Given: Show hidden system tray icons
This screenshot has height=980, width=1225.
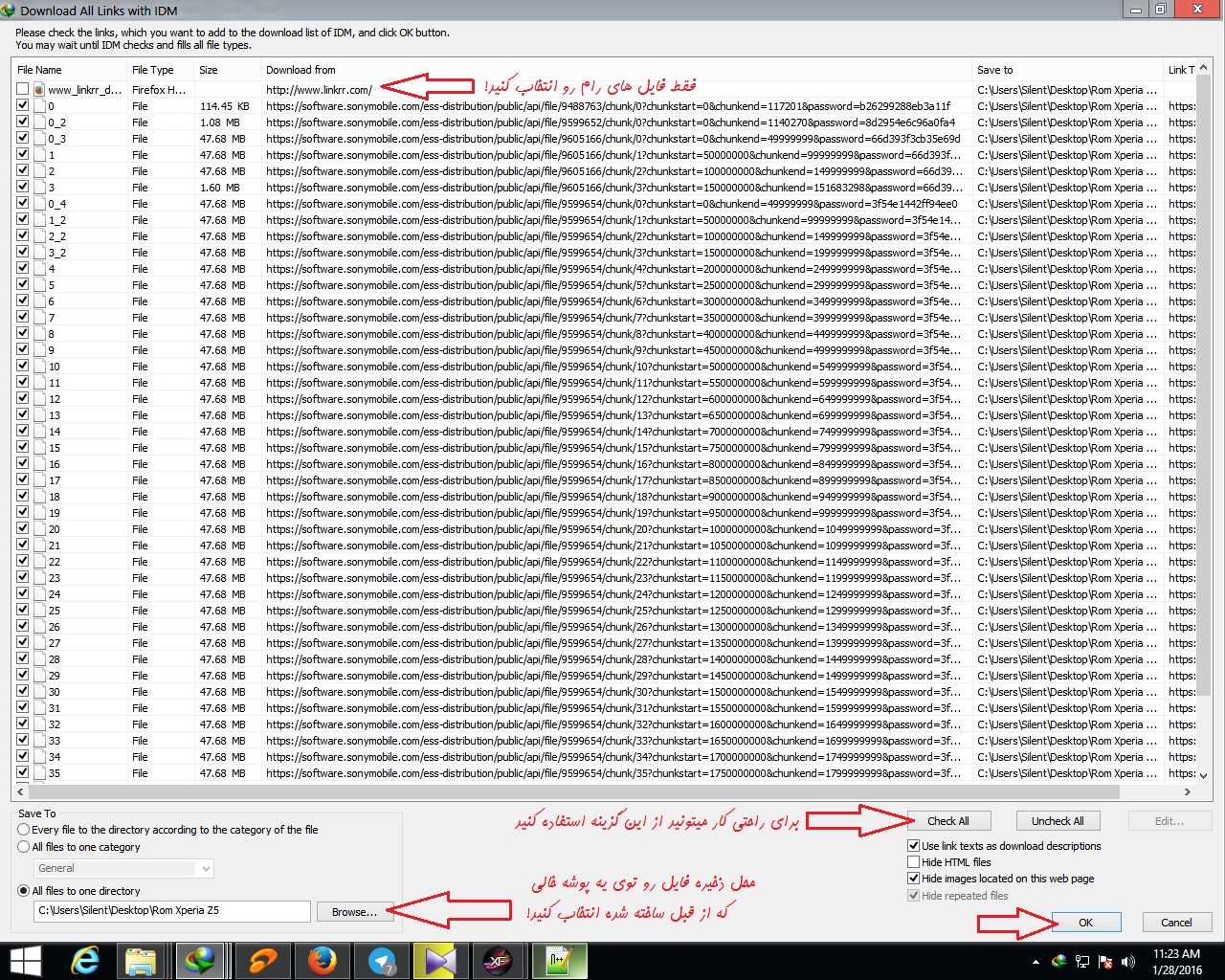Looking at the screenshot, I should [1036, 962].
